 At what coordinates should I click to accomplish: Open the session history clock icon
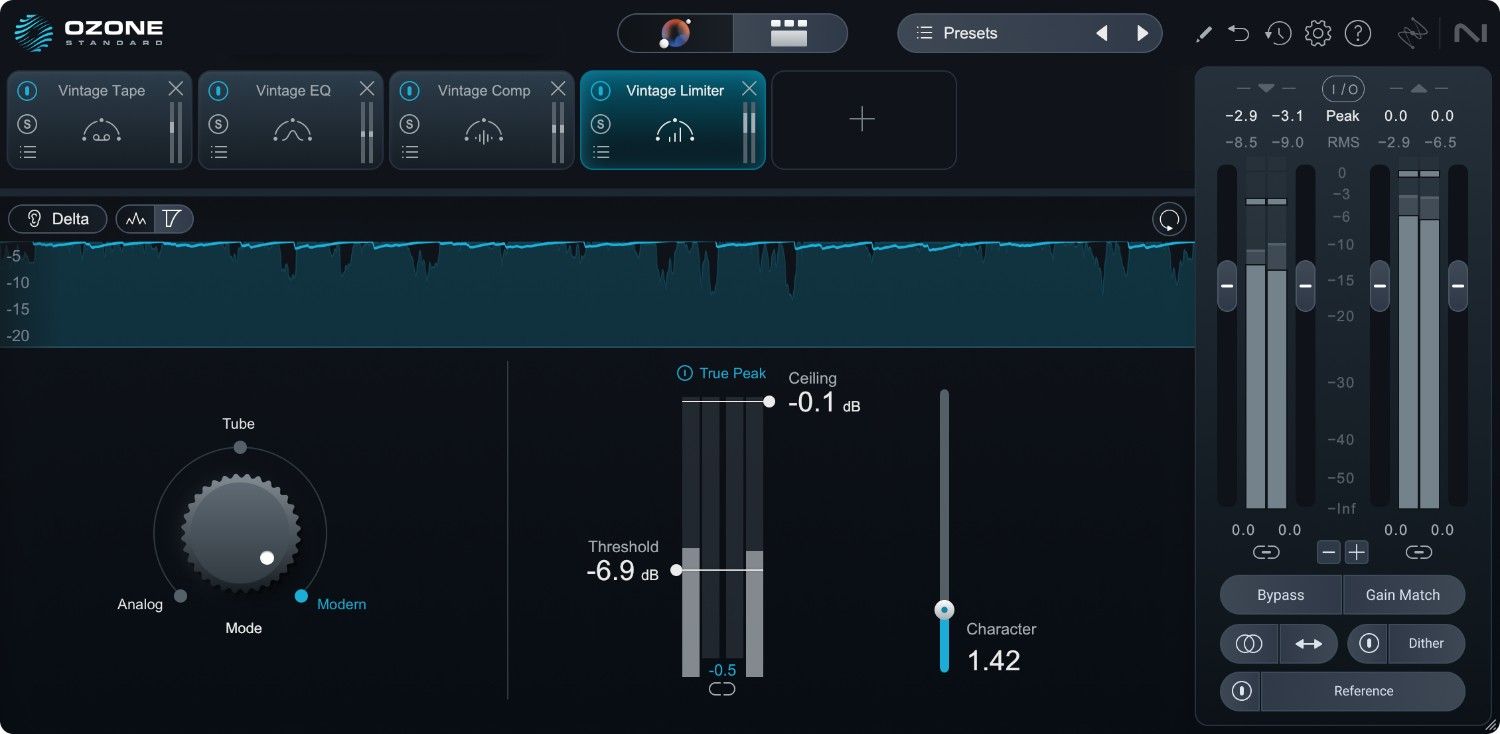[1278, 32]
